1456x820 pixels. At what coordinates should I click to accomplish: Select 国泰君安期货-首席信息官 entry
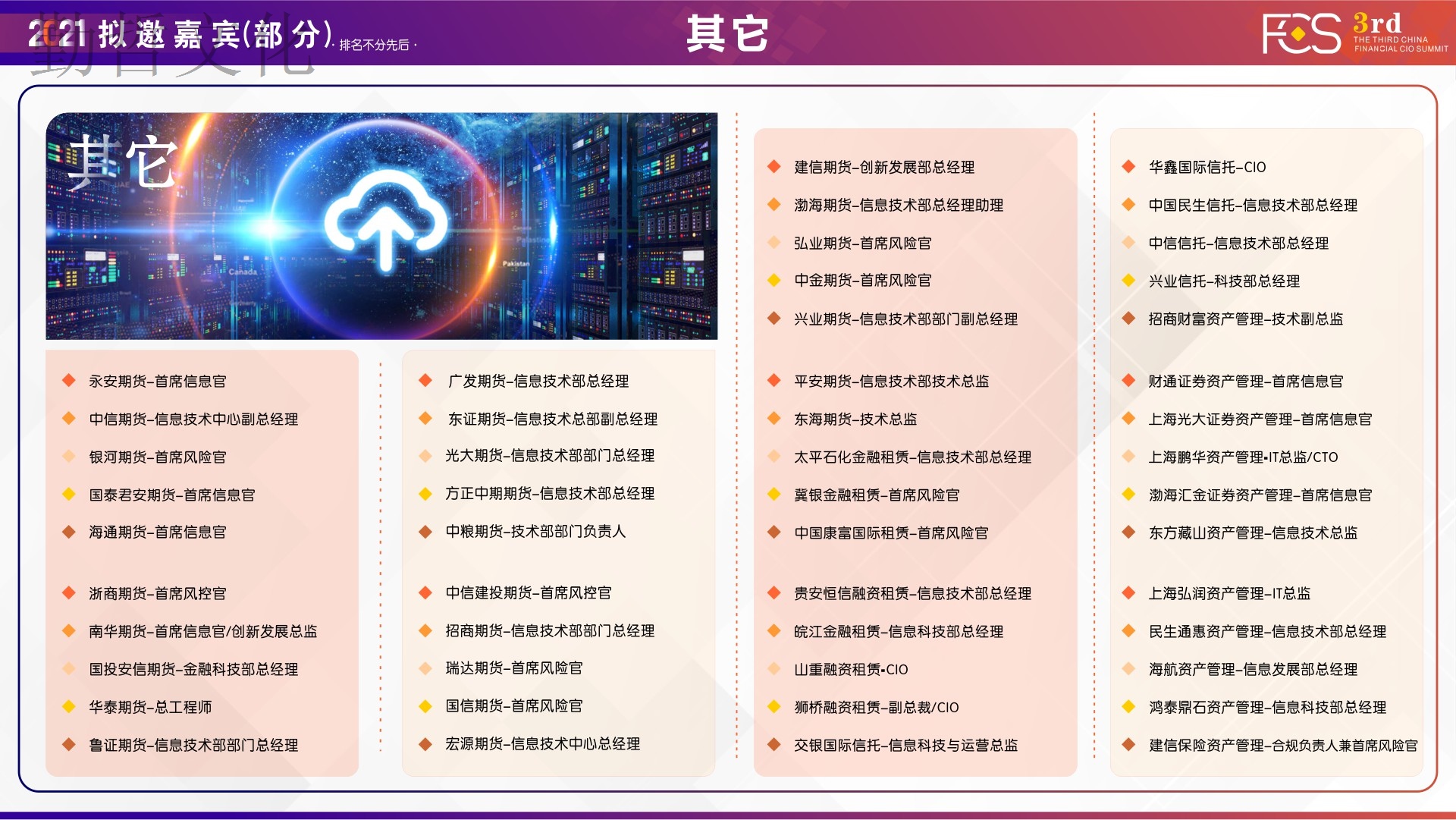point(172,495)
